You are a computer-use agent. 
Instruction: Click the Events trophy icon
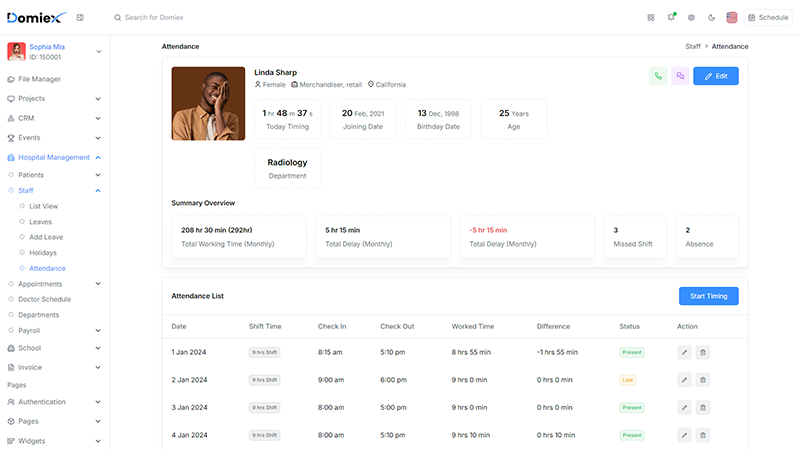click(11, 138)
